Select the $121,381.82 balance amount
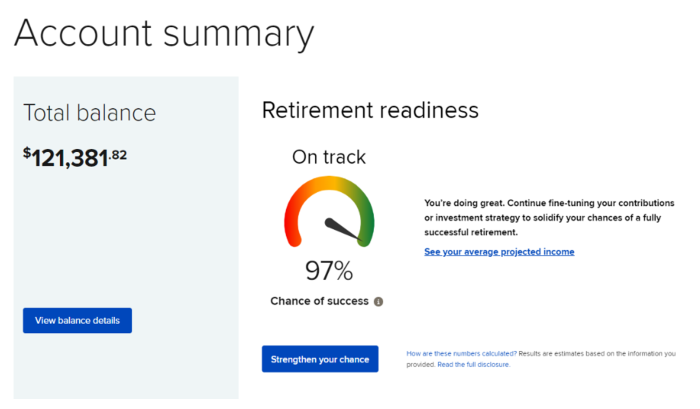 tap(76, 157)
